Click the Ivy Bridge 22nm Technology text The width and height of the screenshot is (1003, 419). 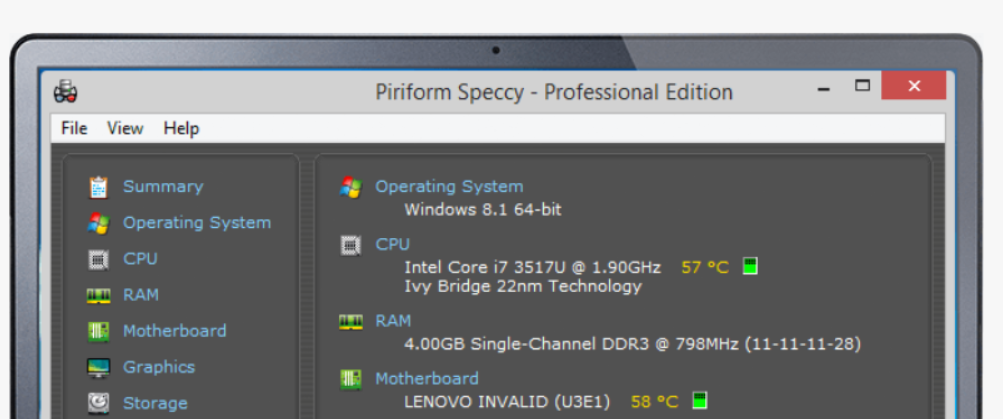pyautogui.click(x=523, y=286)
